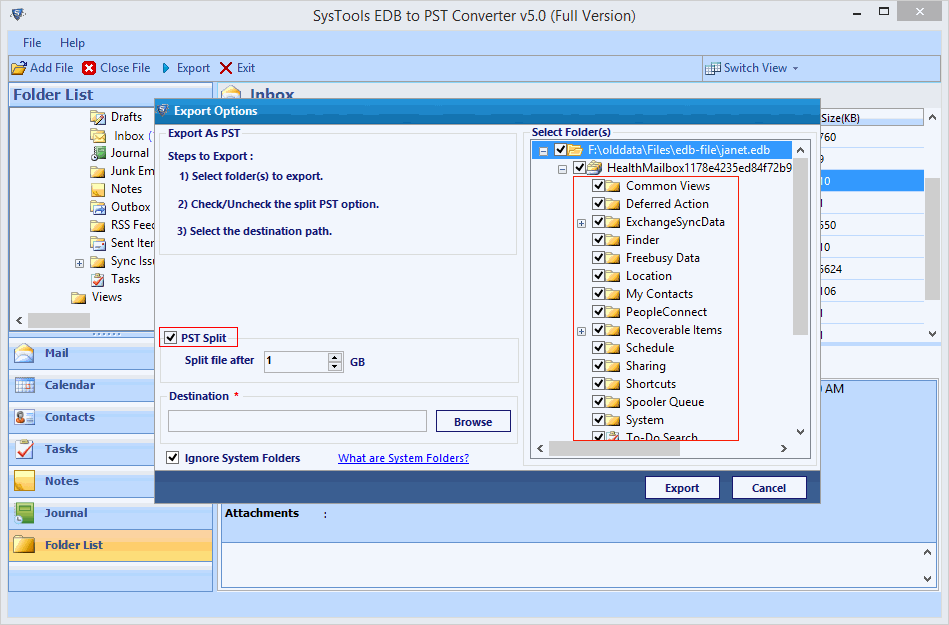This screenshot has width=949, height=625.
Task: Select the Drafts folder icon
Action: [x=97, y=117]
